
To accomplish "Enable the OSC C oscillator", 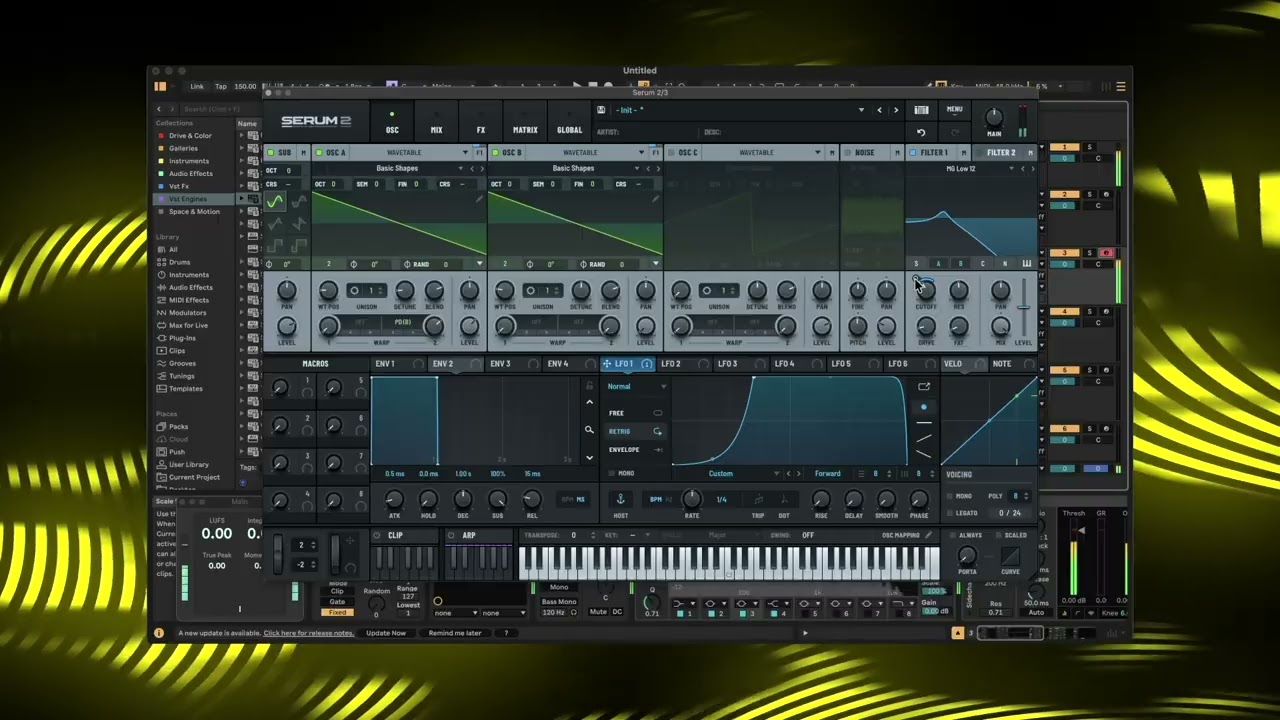I will click(x=671, y=153).
